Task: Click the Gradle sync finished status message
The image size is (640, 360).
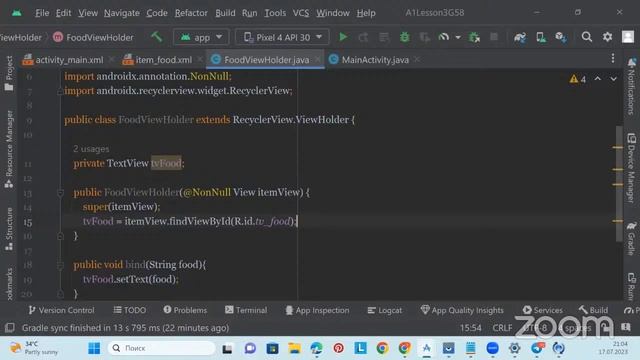Action: (x=125, y=328)
